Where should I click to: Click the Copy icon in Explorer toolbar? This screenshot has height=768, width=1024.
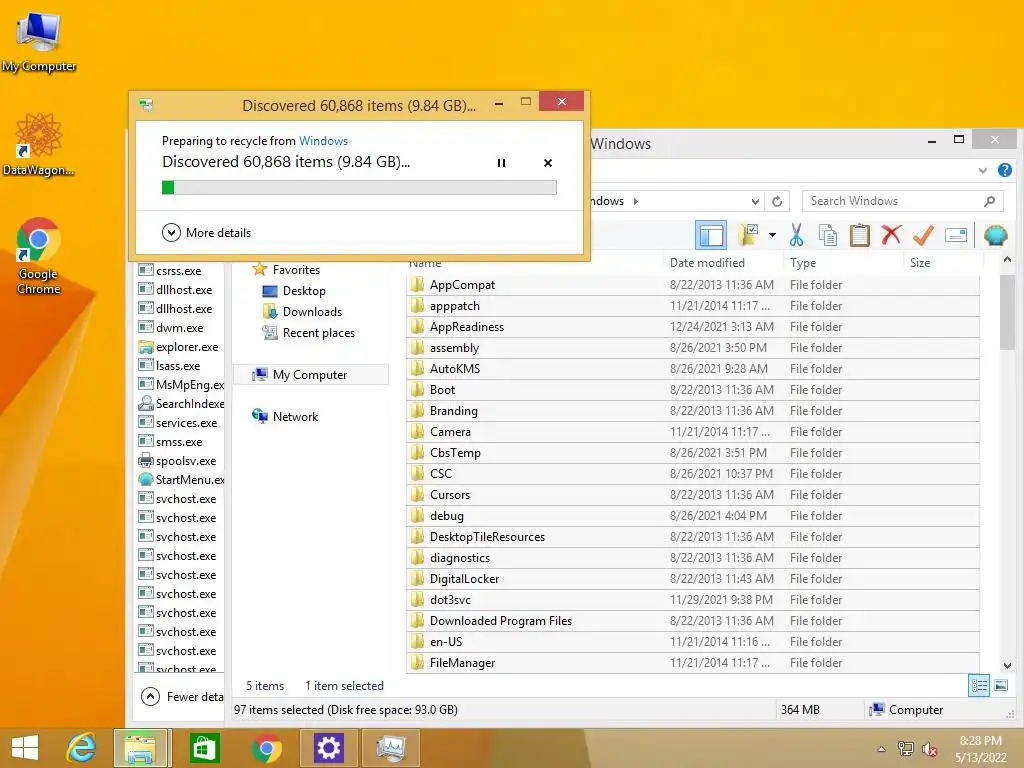pyautogui.click(x=827, y=235)
